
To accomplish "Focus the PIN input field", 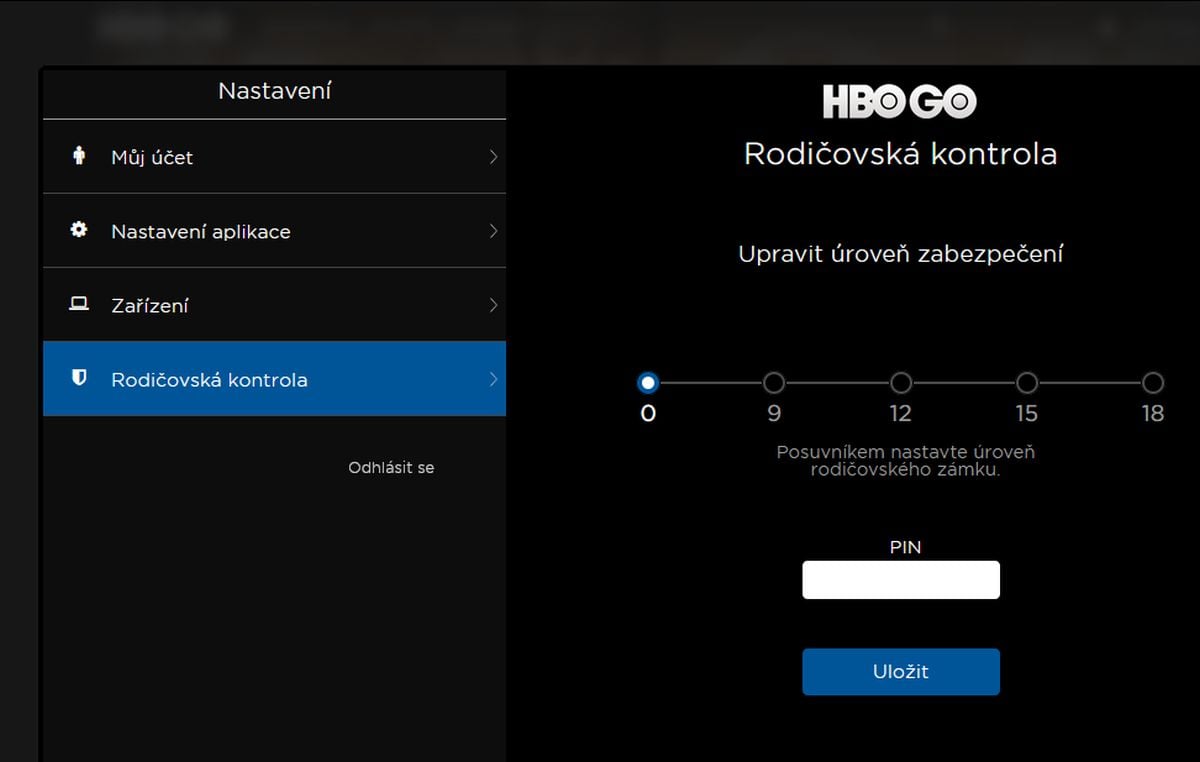I will [x=901, y=580].
